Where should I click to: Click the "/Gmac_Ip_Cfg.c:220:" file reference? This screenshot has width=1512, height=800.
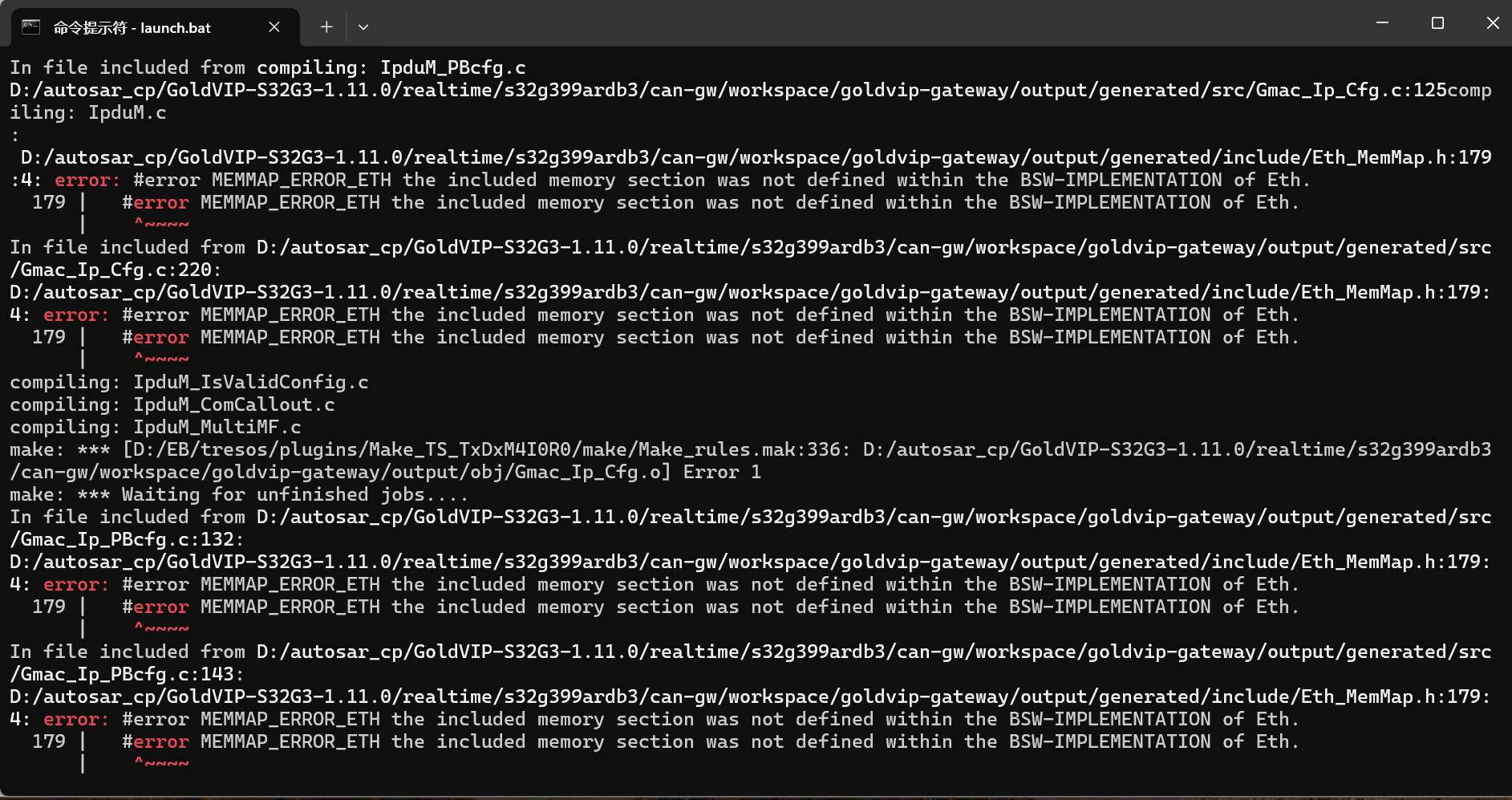(x=116, y=270)
